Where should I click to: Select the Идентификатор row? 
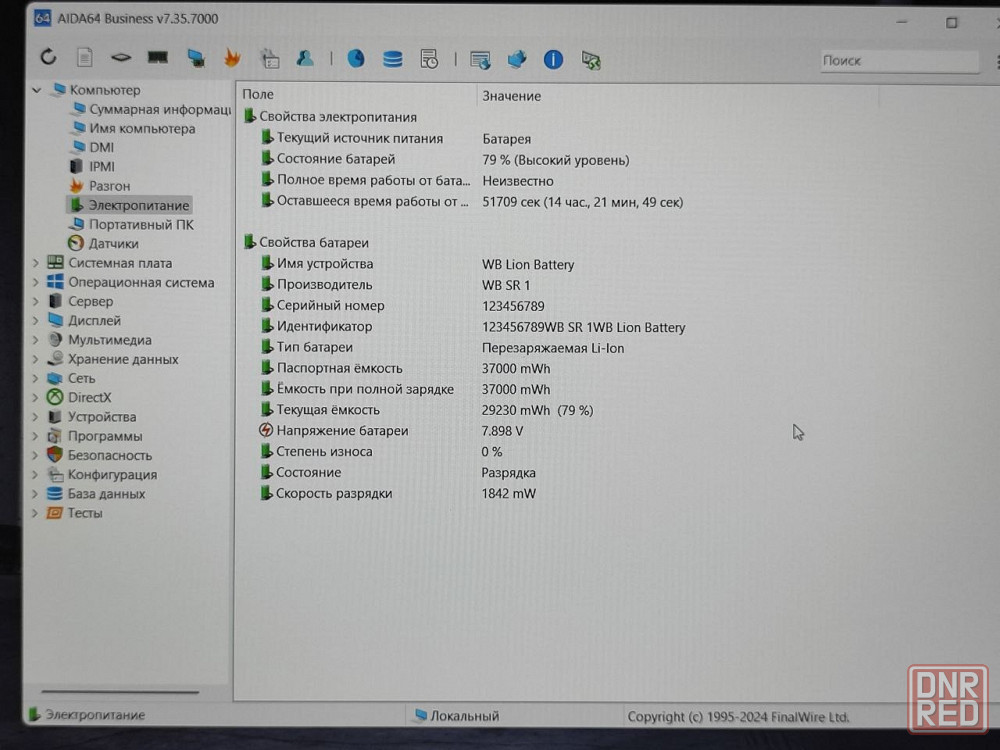[473, 327]
